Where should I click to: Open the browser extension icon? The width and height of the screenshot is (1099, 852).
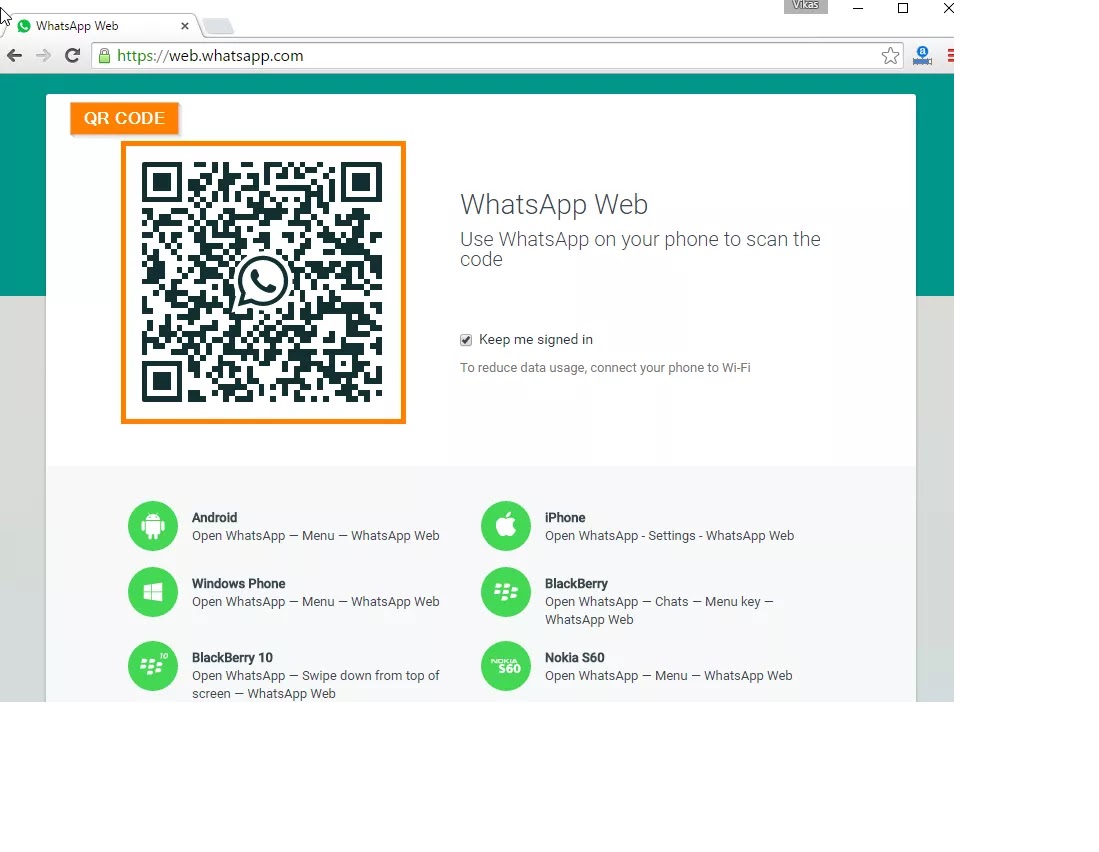pyautogui.click(x=922, y=55)
